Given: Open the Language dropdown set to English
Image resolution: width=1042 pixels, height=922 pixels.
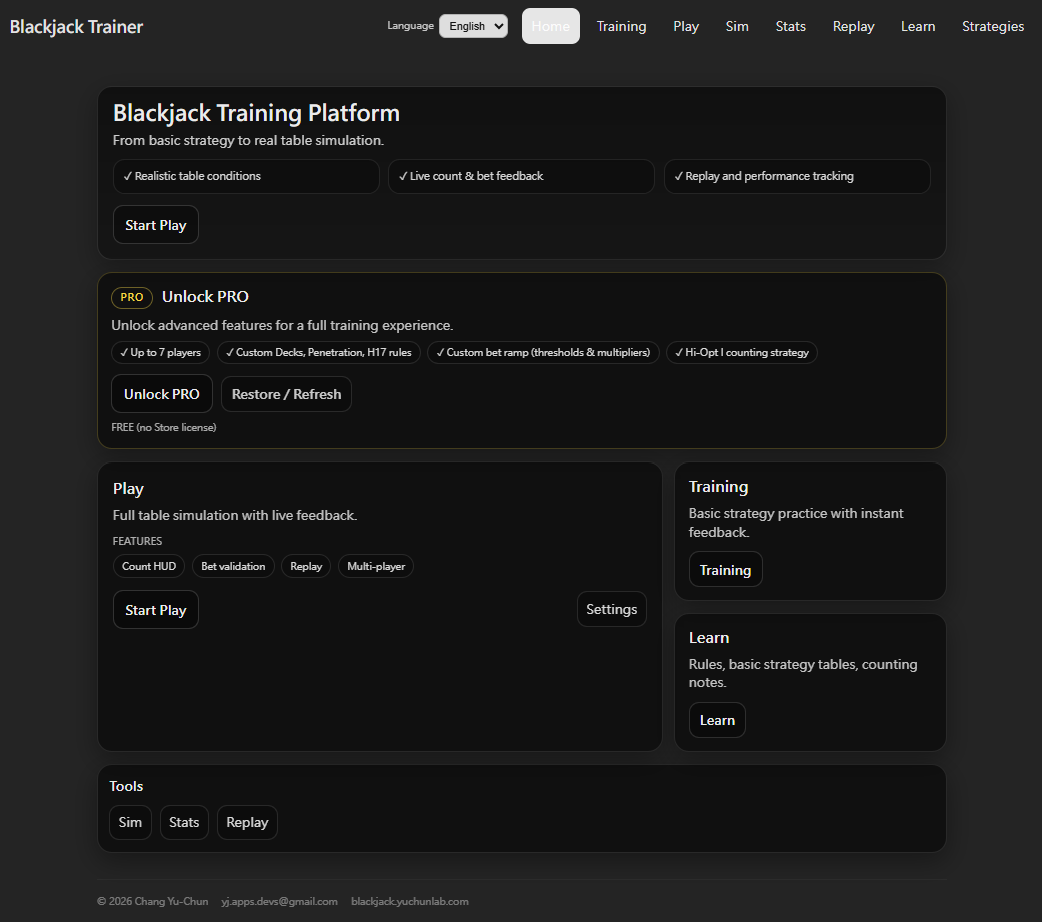Looking at the screenshot, I should (473, 26).
